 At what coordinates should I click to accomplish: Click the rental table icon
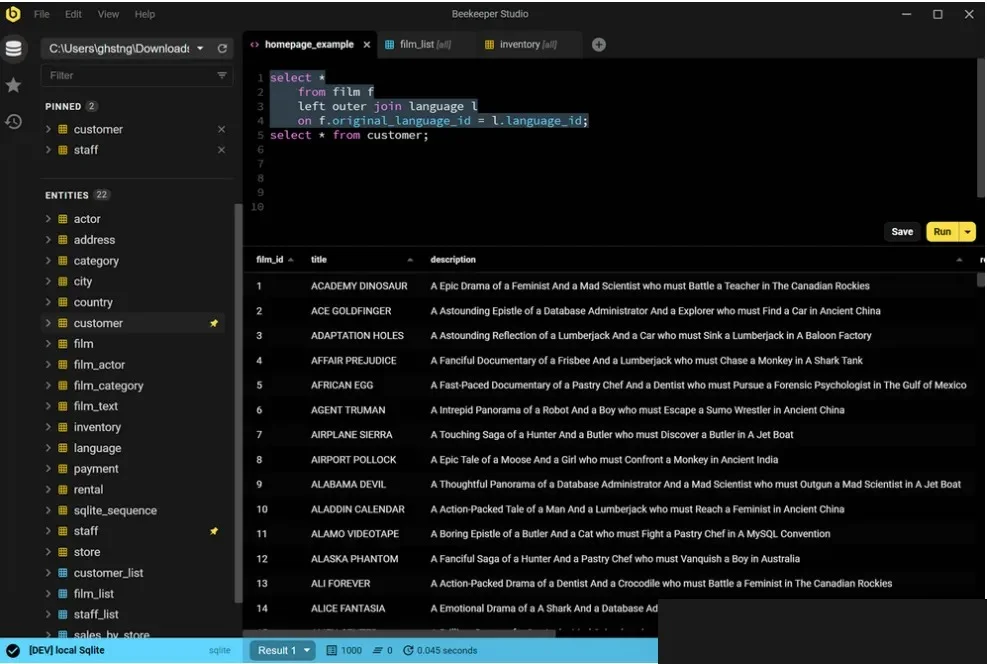click(63, 490)
